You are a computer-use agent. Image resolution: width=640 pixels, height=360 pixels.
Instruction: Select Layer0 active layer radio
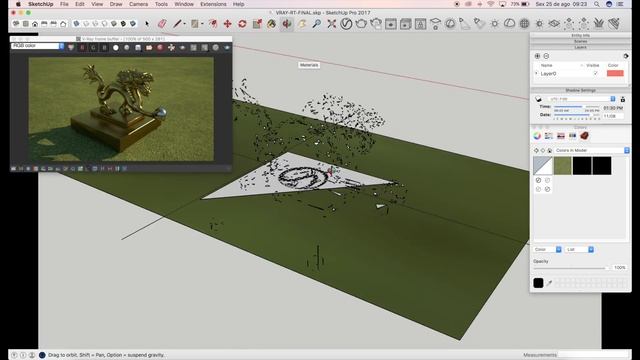pyautogui.click(x=536, y=73)
